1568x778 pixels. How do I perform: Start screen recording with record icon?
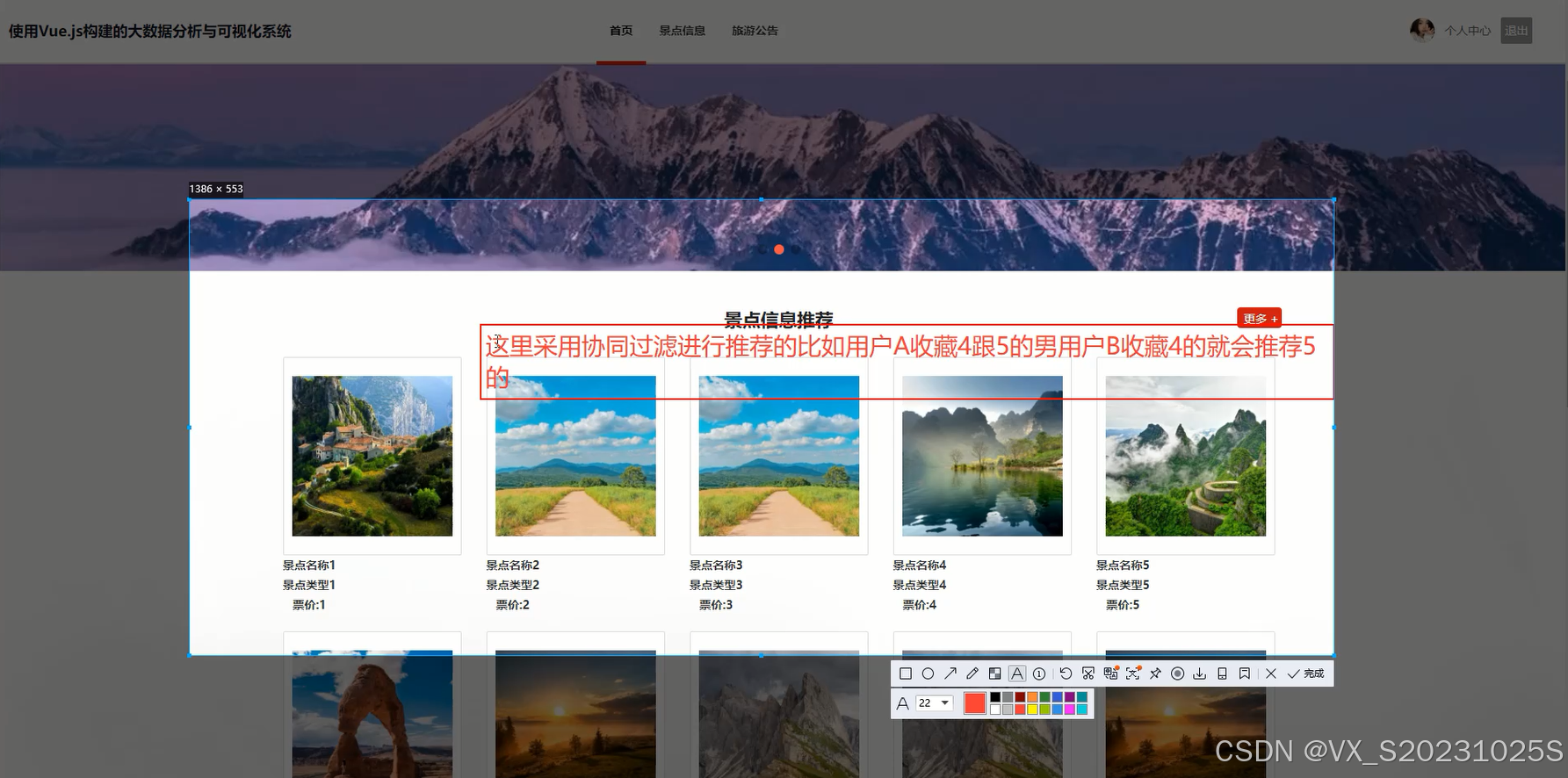(x=1178, y=674)
